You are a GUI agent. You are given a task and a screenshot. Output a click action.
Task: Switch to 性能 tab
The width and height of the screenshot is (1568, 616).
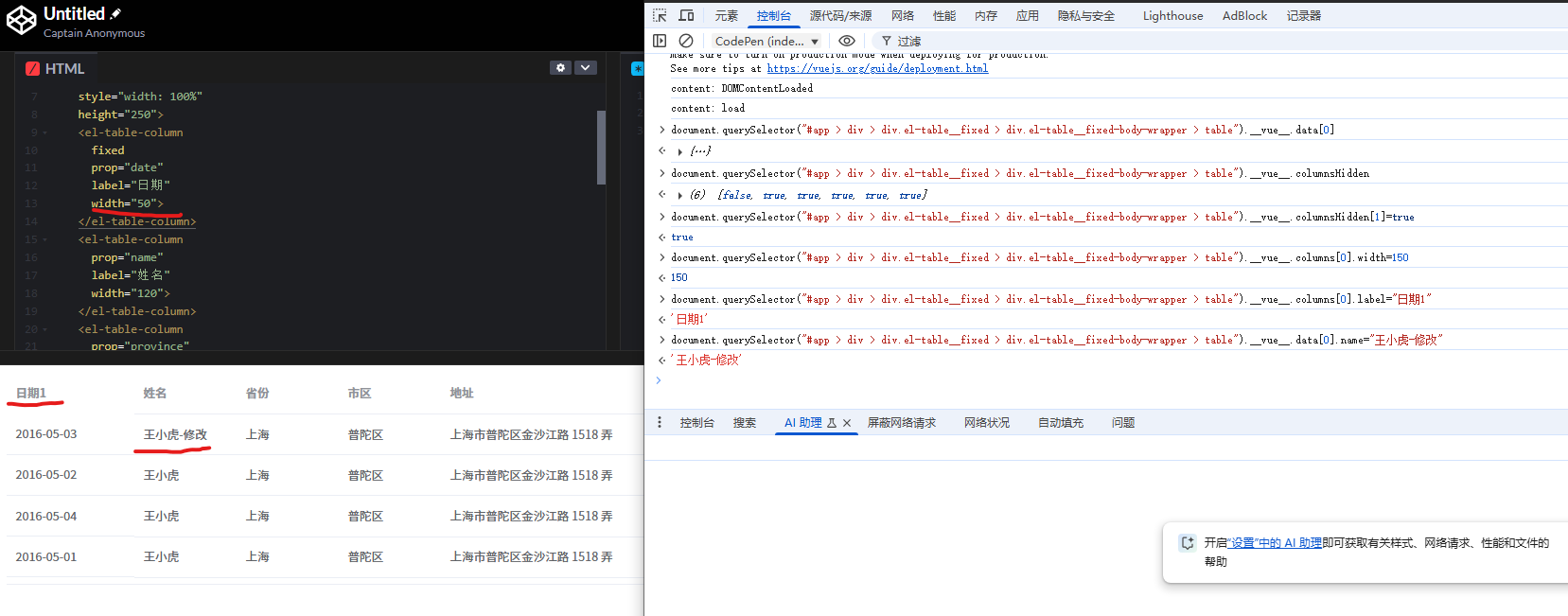click(x=944, y=15)
